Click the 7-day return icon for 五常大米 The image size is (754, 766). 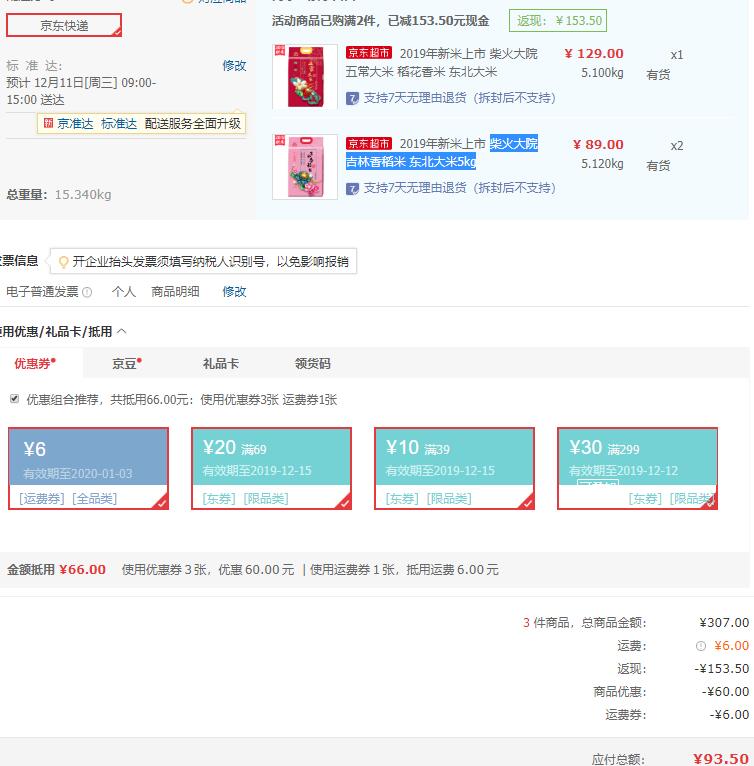pos(352,99)
